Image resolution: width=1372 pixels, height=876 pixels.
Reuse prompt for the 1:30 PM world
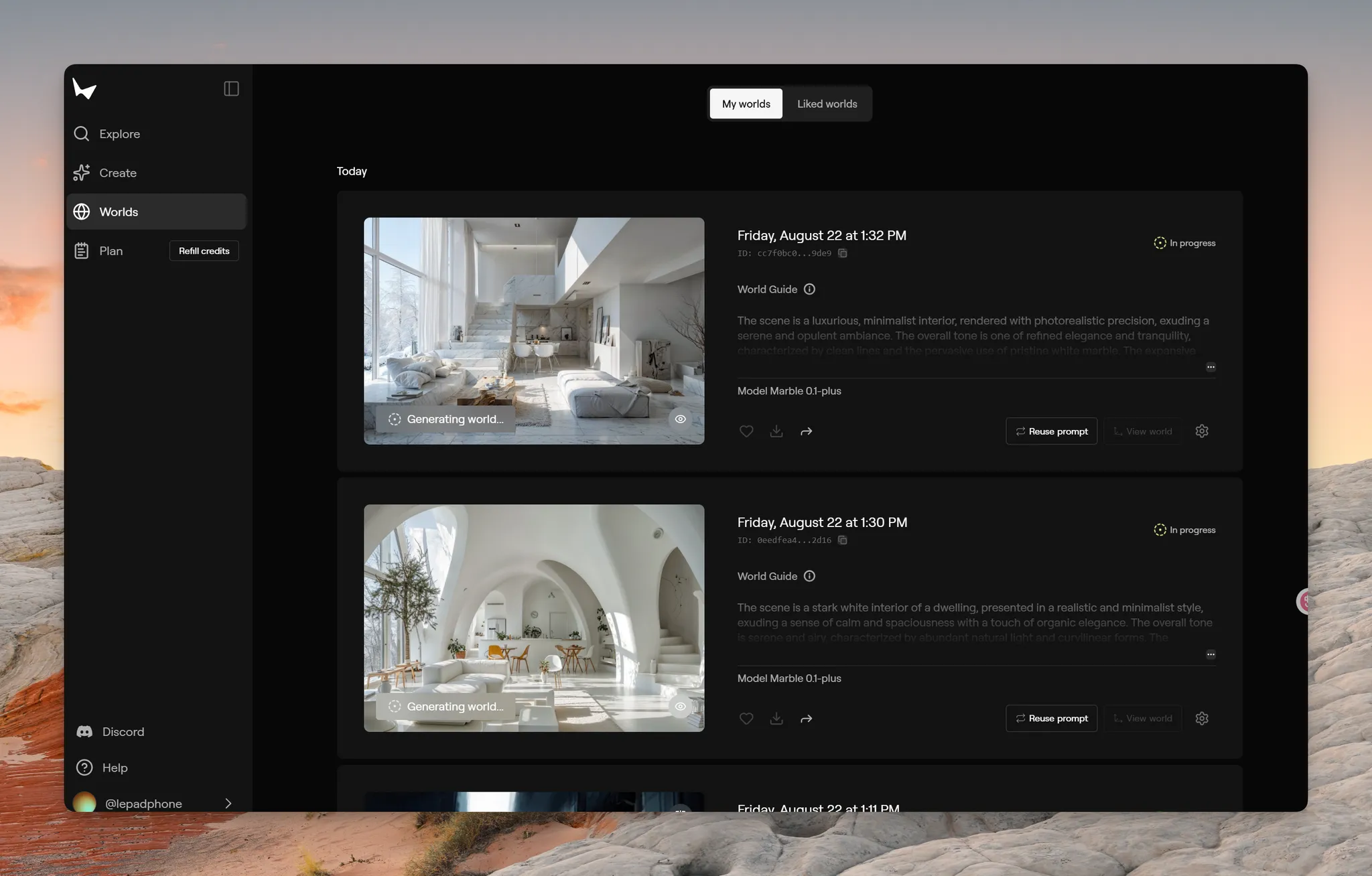pos(1051,719)
